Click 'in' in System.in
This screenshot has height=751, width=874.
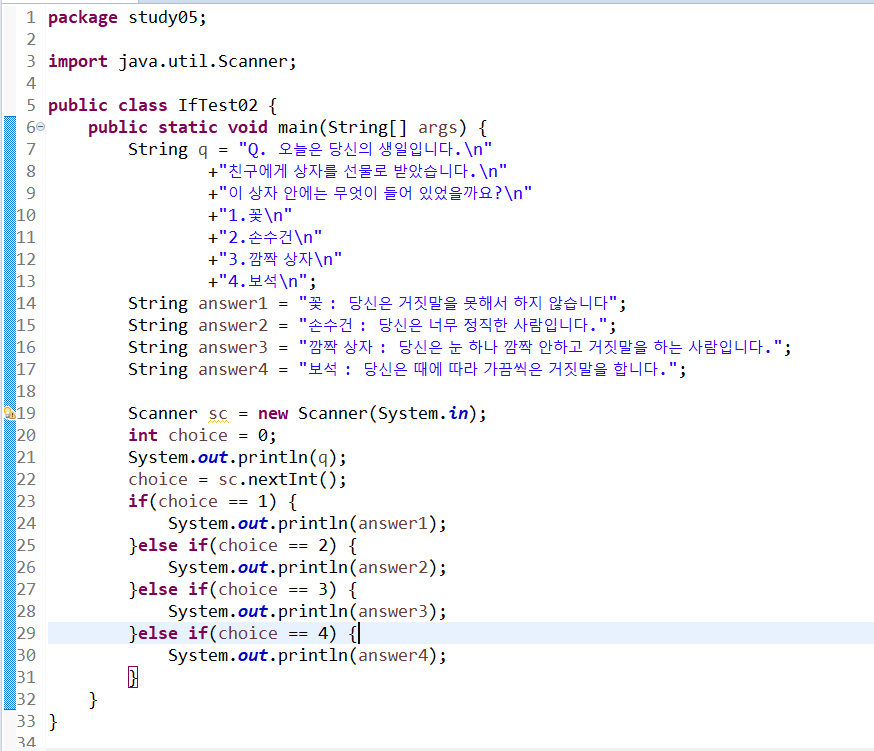(459, 413)
